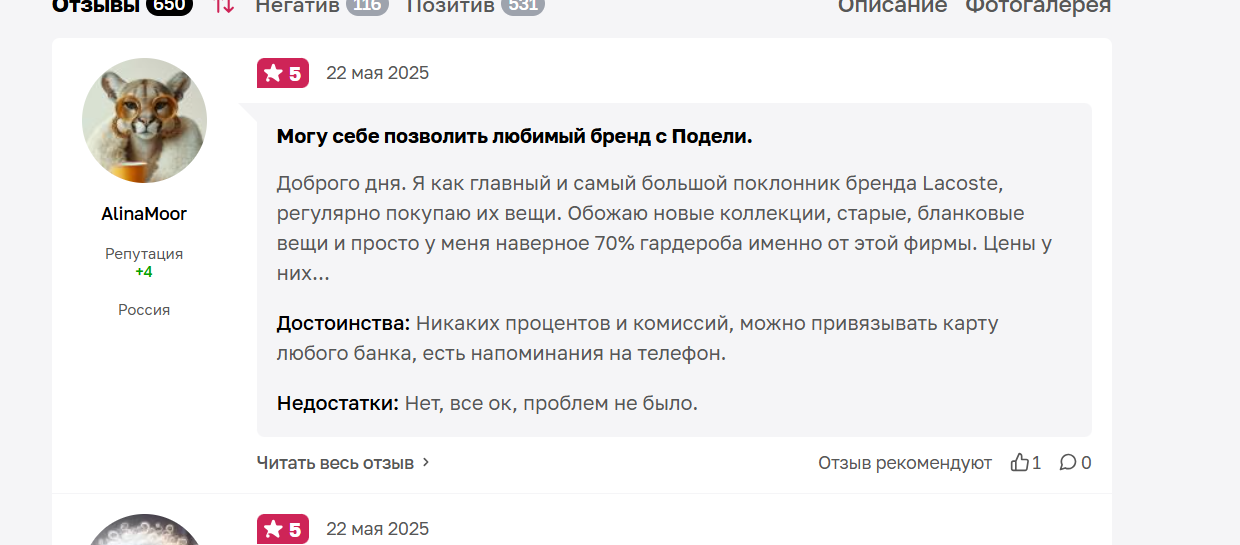Screen dimensions: 1240x545
Task: Click the comment bubble icon showing 0
Action: point(1068,462)
